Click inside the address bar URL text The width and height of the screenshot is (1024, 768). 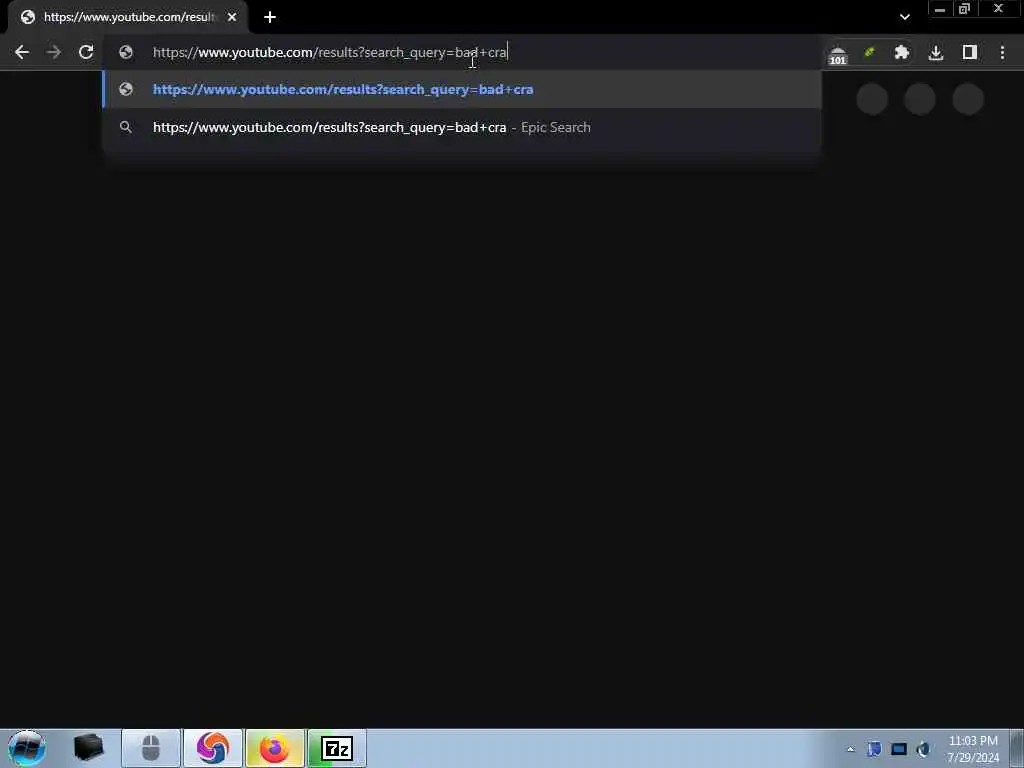click(330, 52)
